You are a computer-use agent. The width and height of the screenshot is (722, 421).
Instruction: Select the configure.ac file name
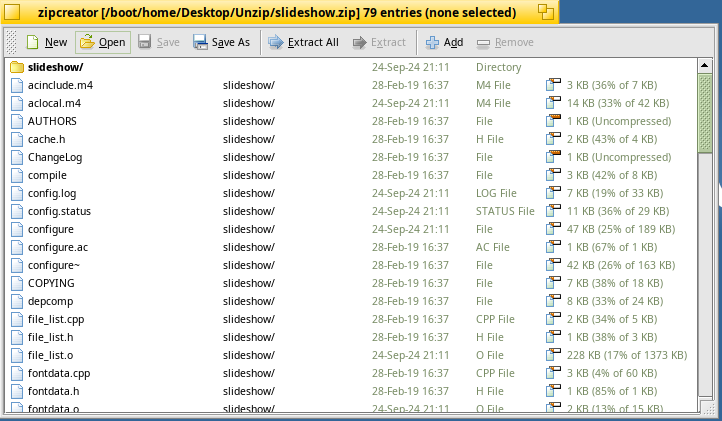click(x=58, y=247)
